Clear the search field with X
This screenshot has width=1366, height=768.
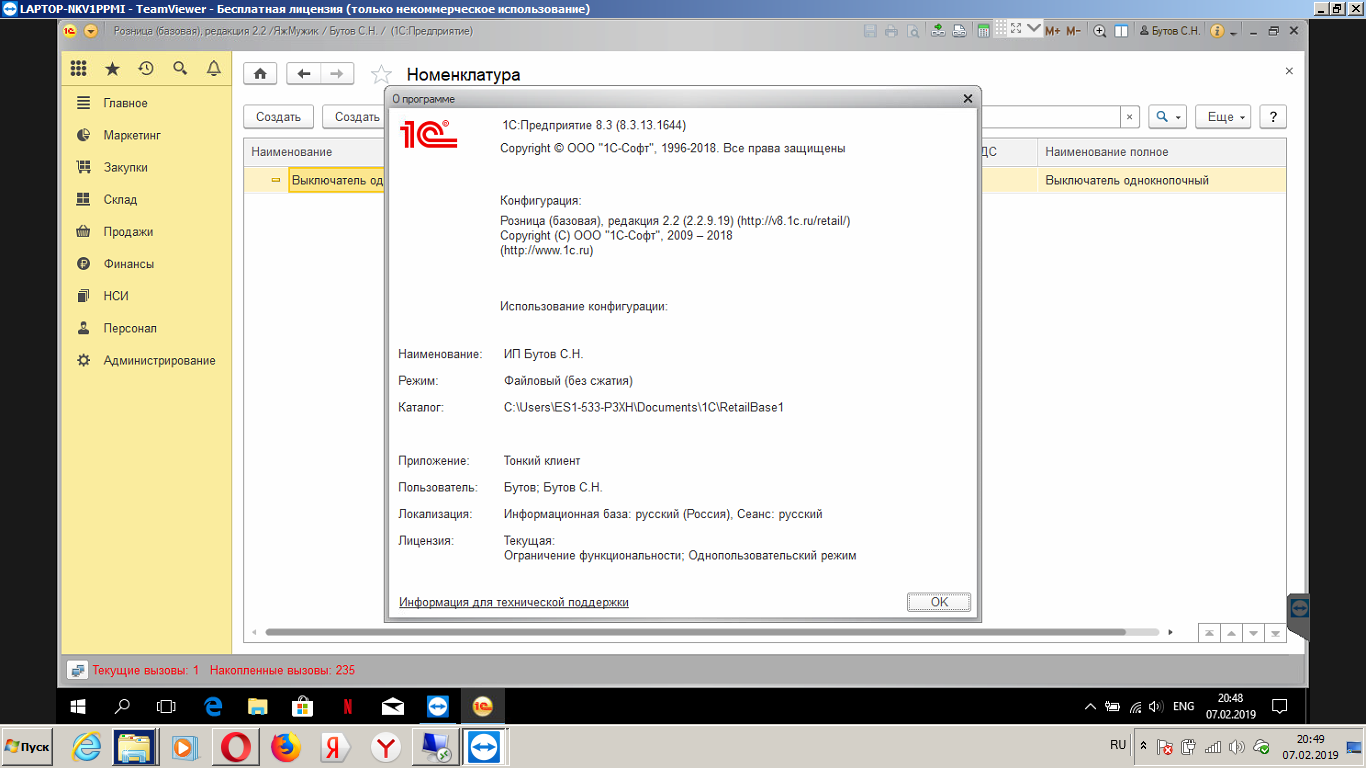1130,117
